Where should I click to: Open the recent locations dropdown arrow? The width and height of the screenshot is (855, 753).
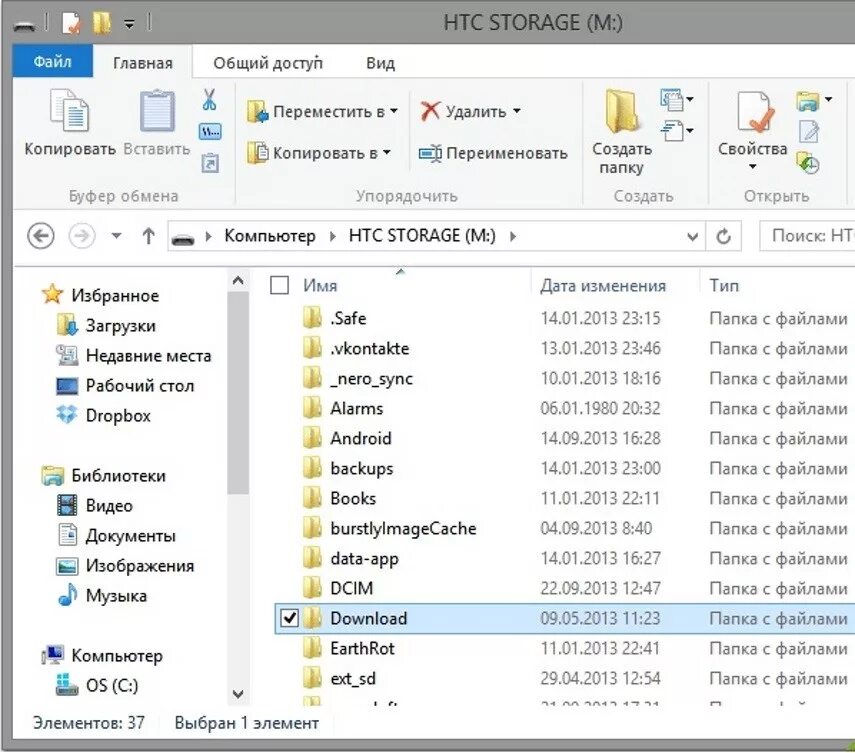116,236
